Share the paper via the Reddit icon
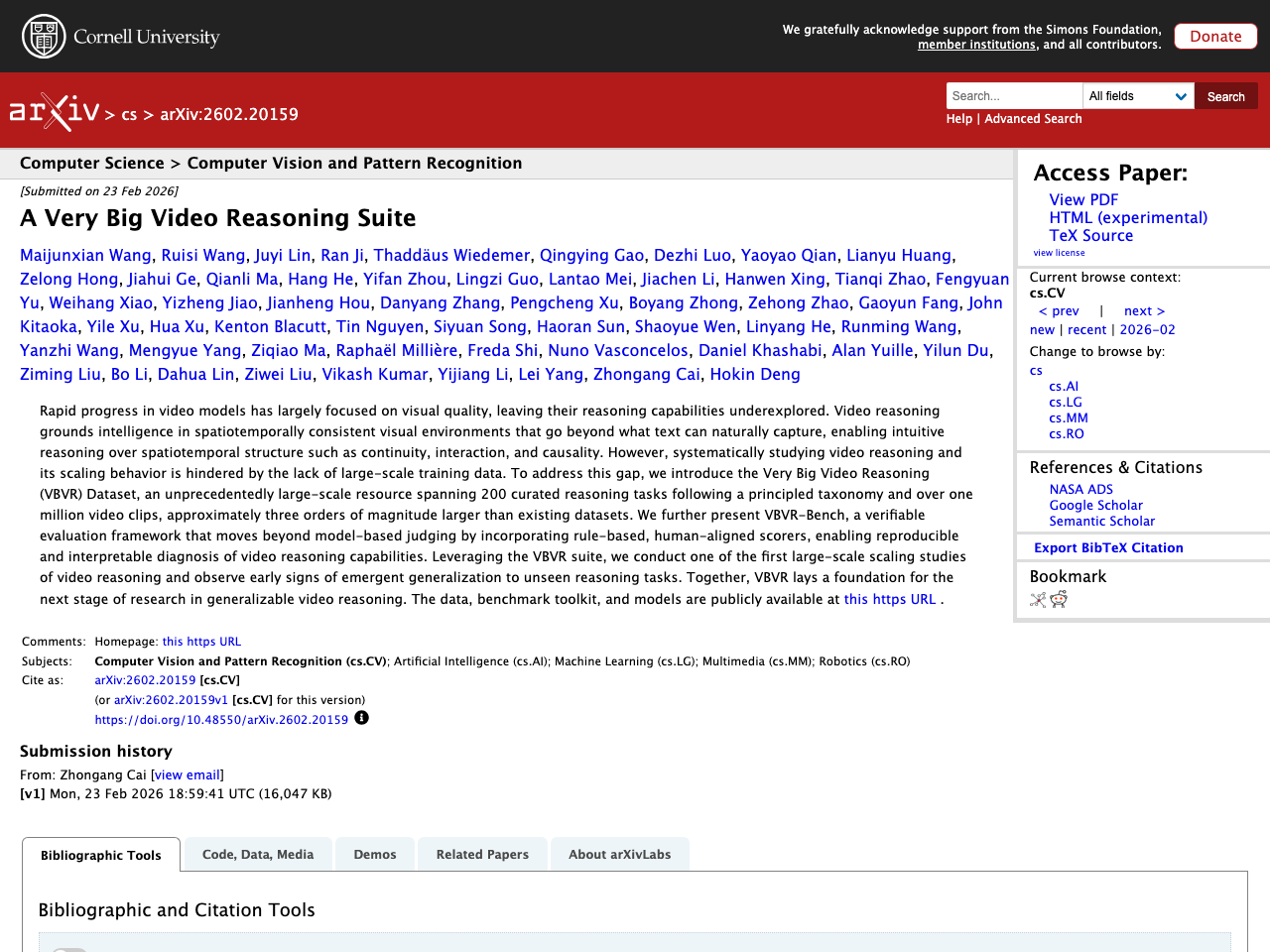Image resolution: width=1270 pixels, height=952 pixels. (x=1059, y=599)
